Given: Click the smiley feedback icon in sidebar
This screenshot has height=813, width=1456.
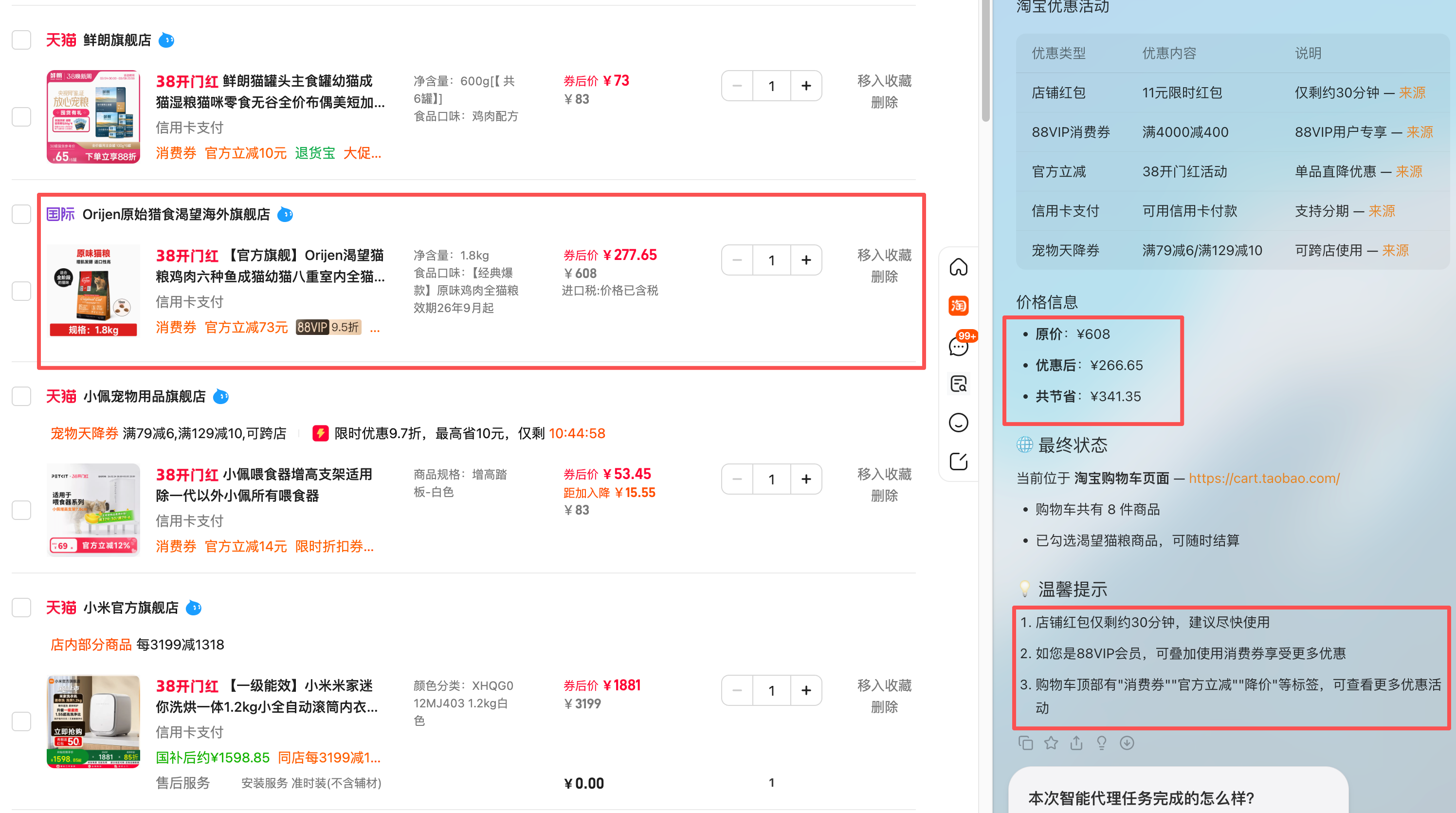Looking at the screenshot, I should 959,423.
